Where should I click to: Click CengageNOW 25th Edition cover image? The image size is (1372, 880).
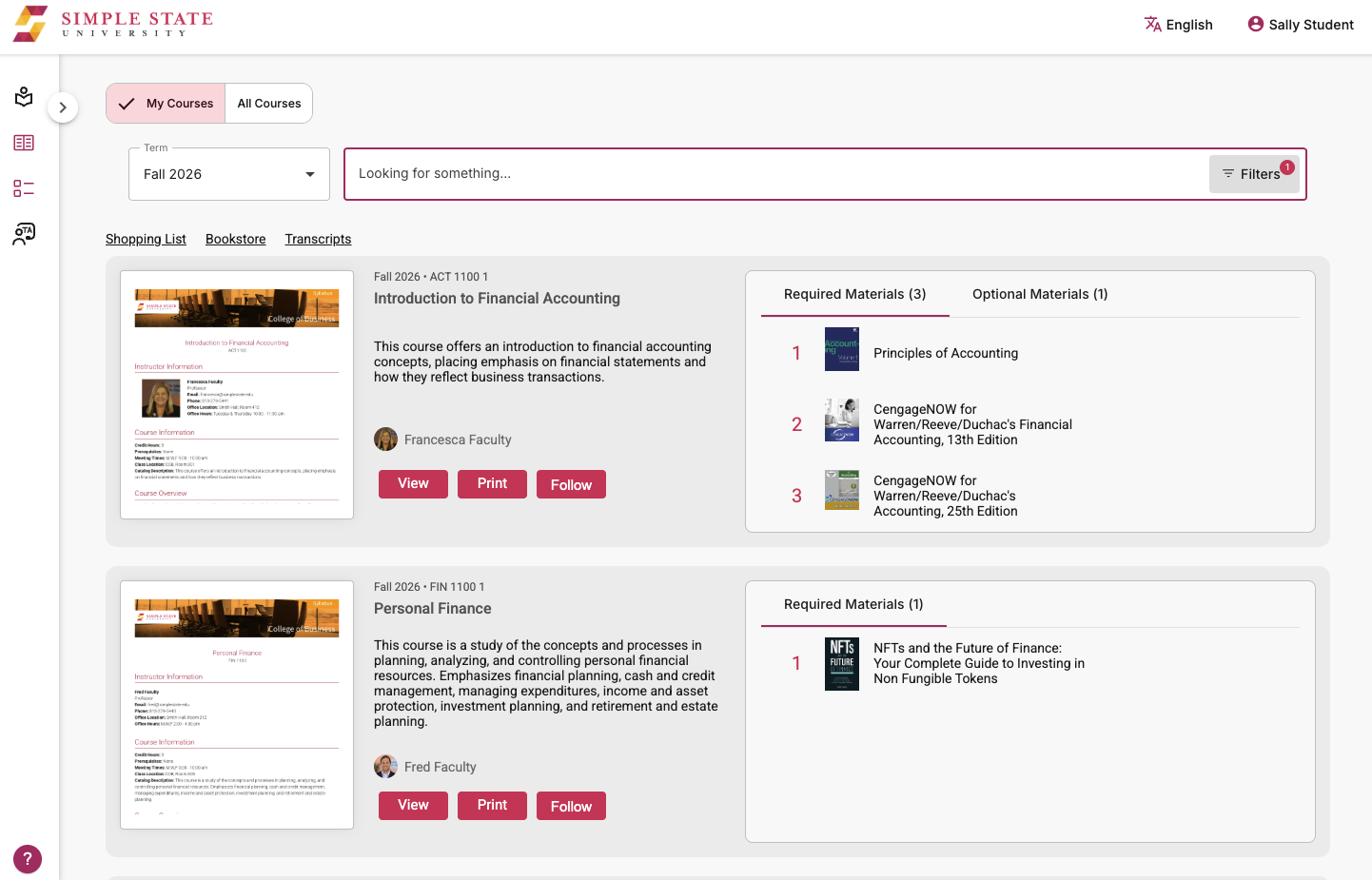[x=842, y=490]
